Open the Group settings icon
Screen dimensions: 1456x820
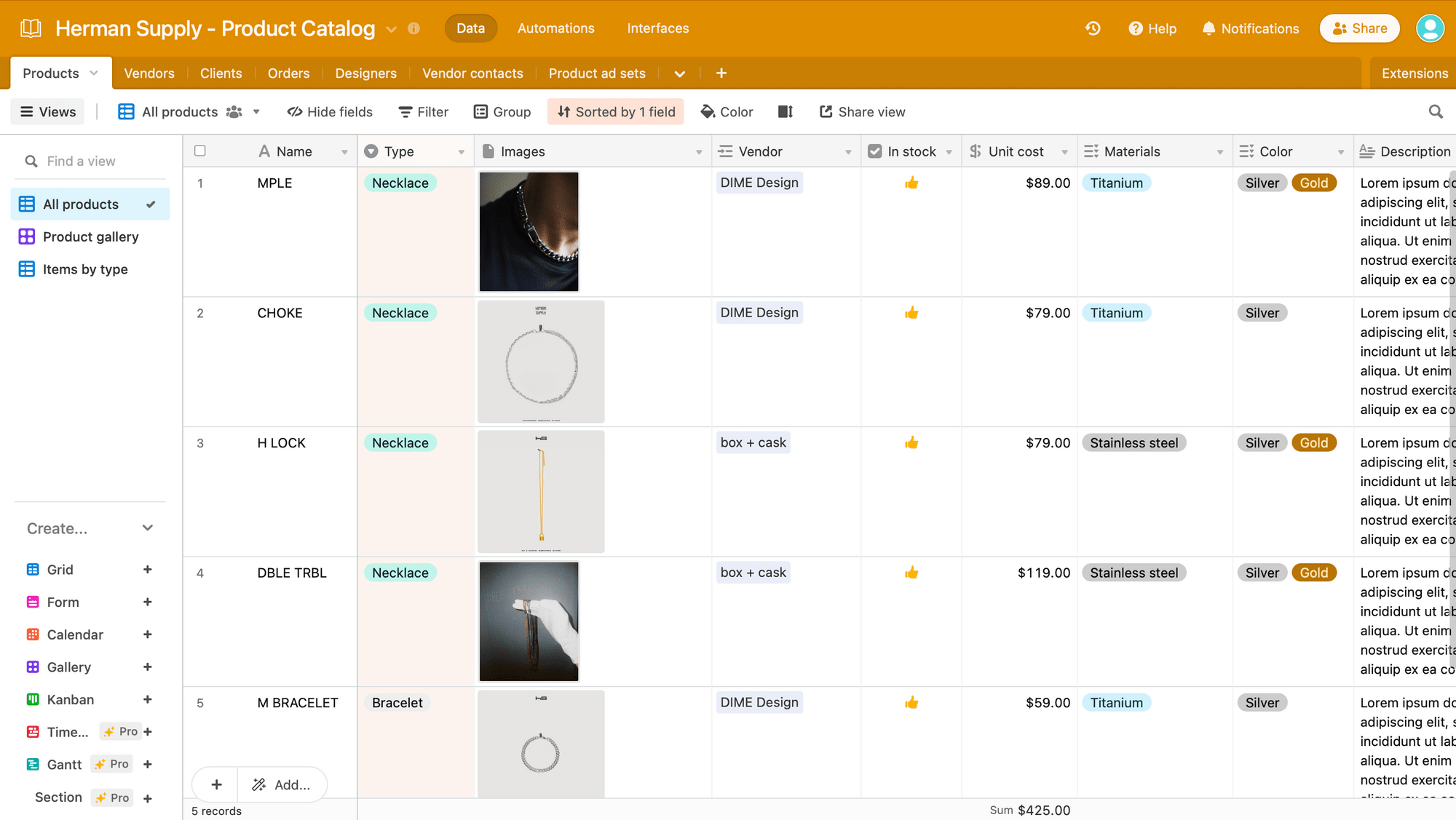point(502,111)
